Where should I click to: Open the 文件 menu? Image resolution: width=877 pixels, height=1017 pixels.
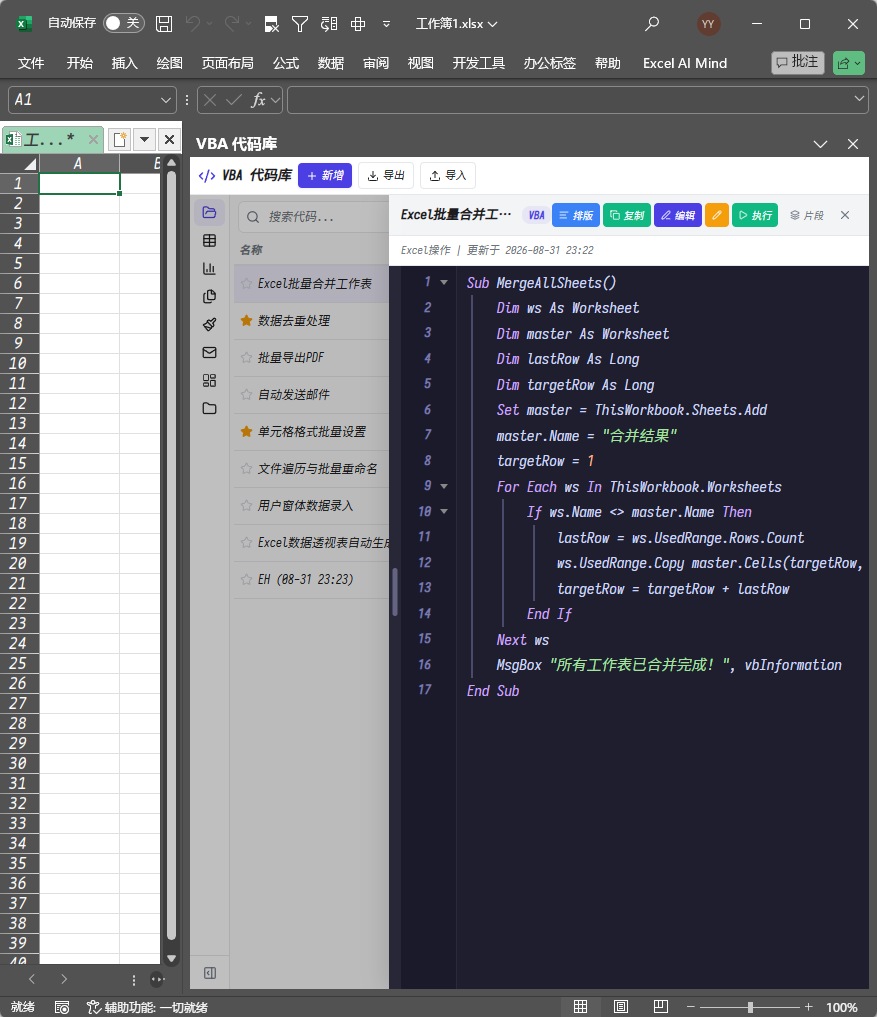coord(31,63)
